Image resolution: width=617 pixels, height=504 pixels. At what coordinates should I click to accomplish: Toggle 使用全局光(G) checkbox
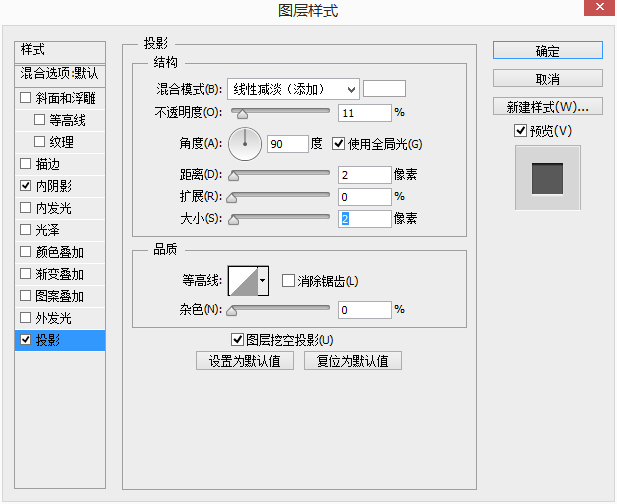[338, 144]
